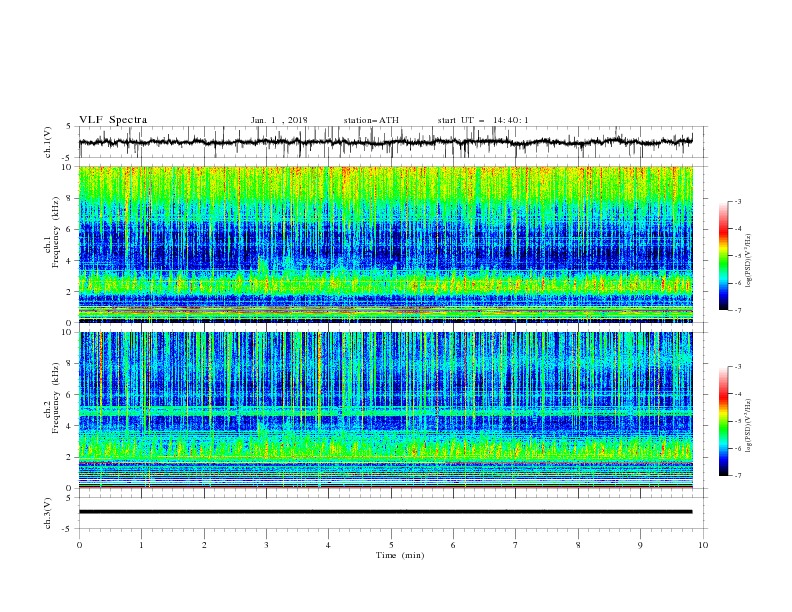Click the ch.2 spectrogram panel
The height and width of the screenshot is (612, 792).
pos(385,410)
